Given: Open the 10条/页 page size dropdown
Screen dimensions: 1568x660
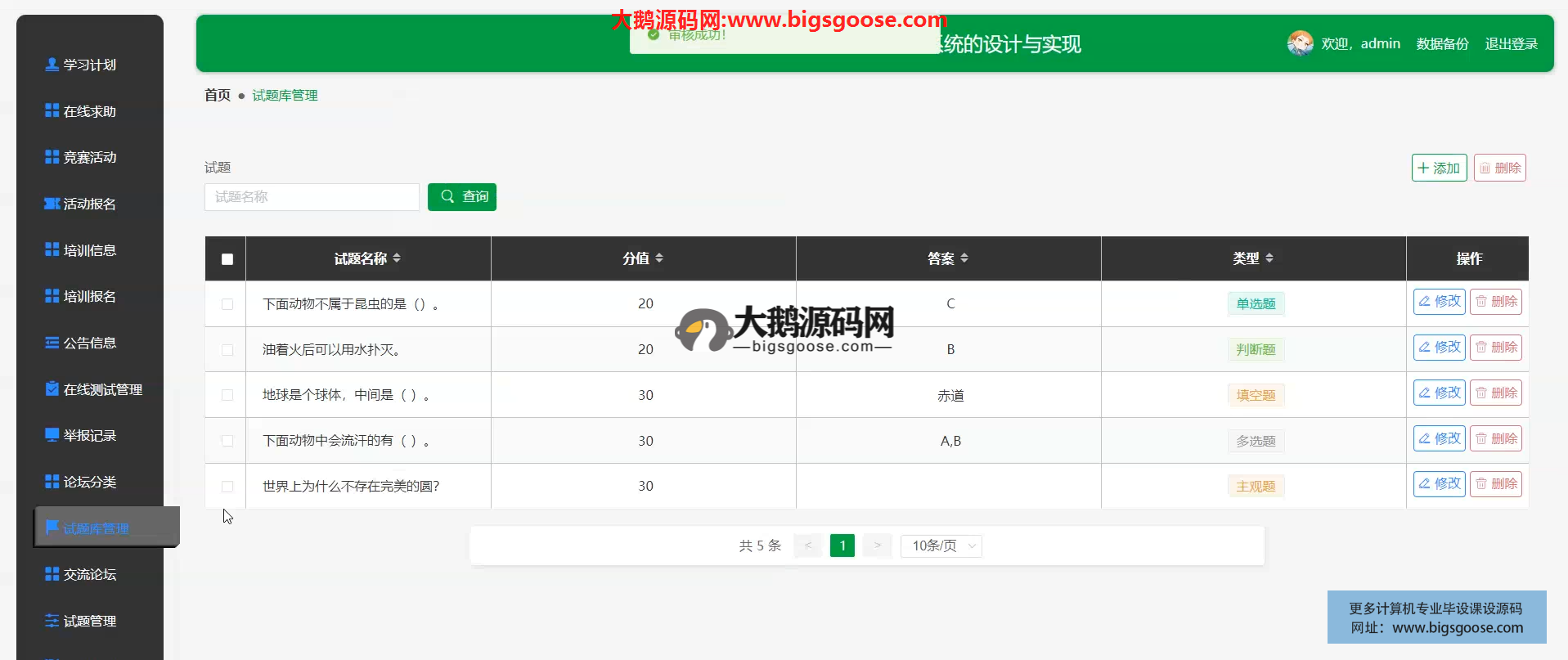Looking at the screenshot, I should pyautogui.click(x=941, y=546).
